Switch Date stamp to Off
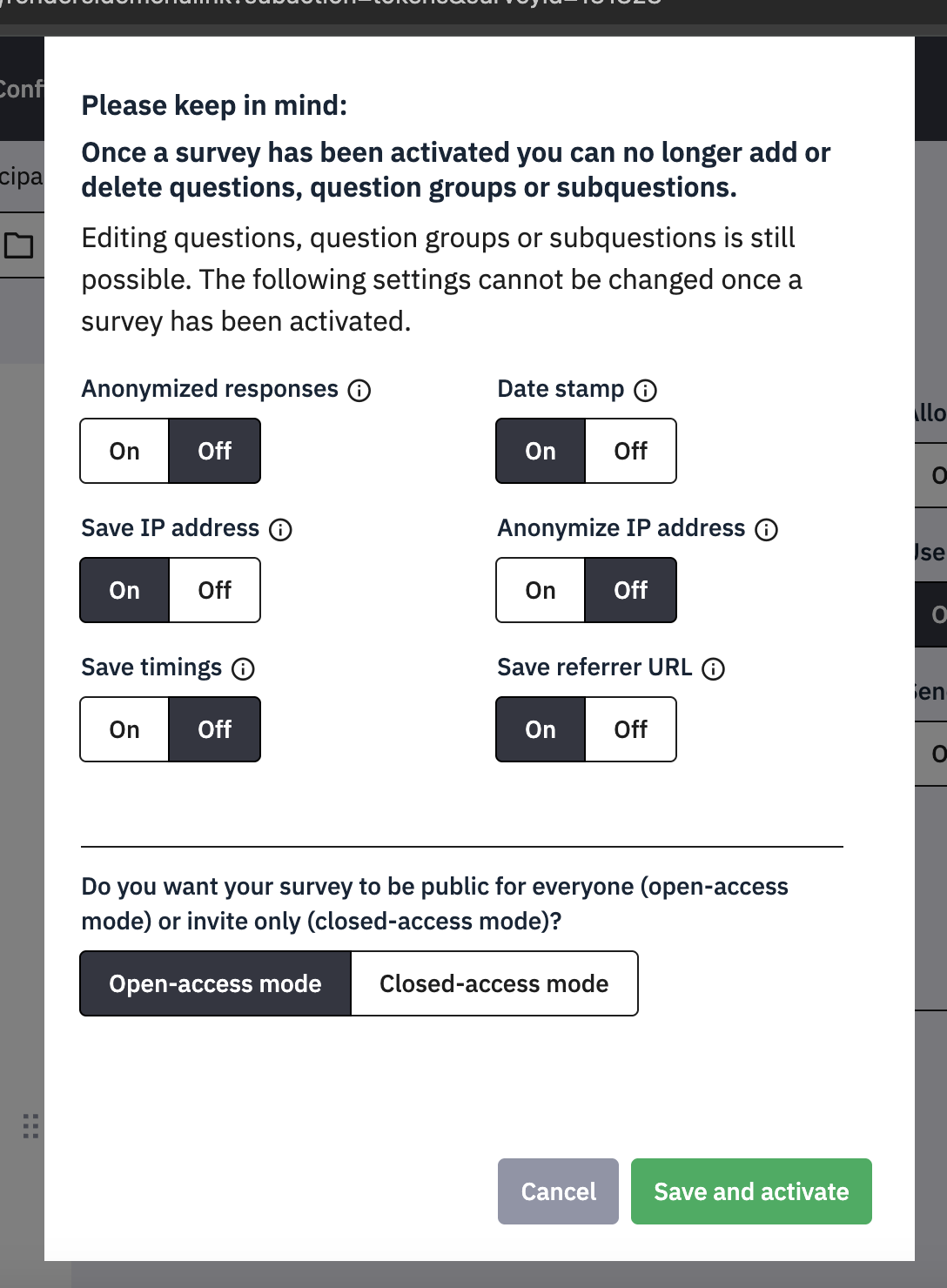Image resolution: width=947 pixels, height=1288 pixels. click(x=630, y=451)
